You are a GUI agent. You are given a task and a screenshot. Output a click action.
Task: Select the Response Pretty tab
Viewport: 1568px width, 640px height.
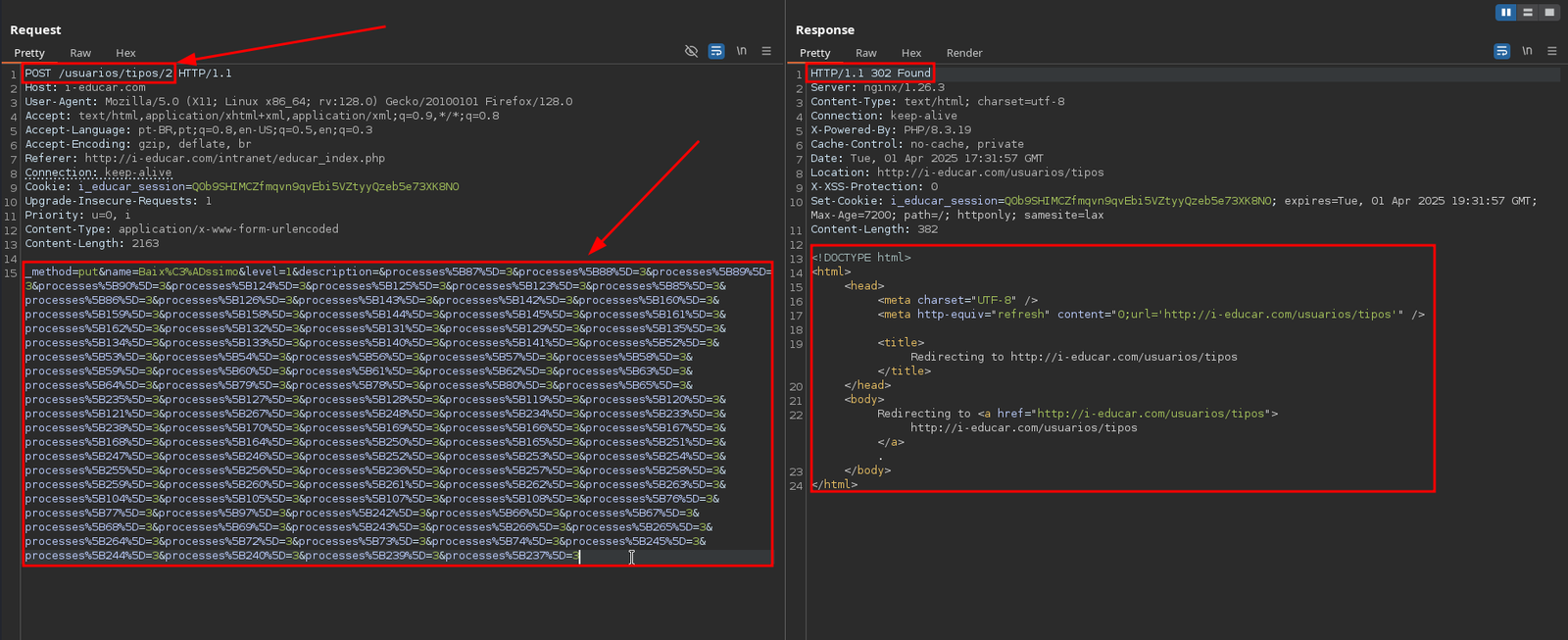[x=814, y=53]
